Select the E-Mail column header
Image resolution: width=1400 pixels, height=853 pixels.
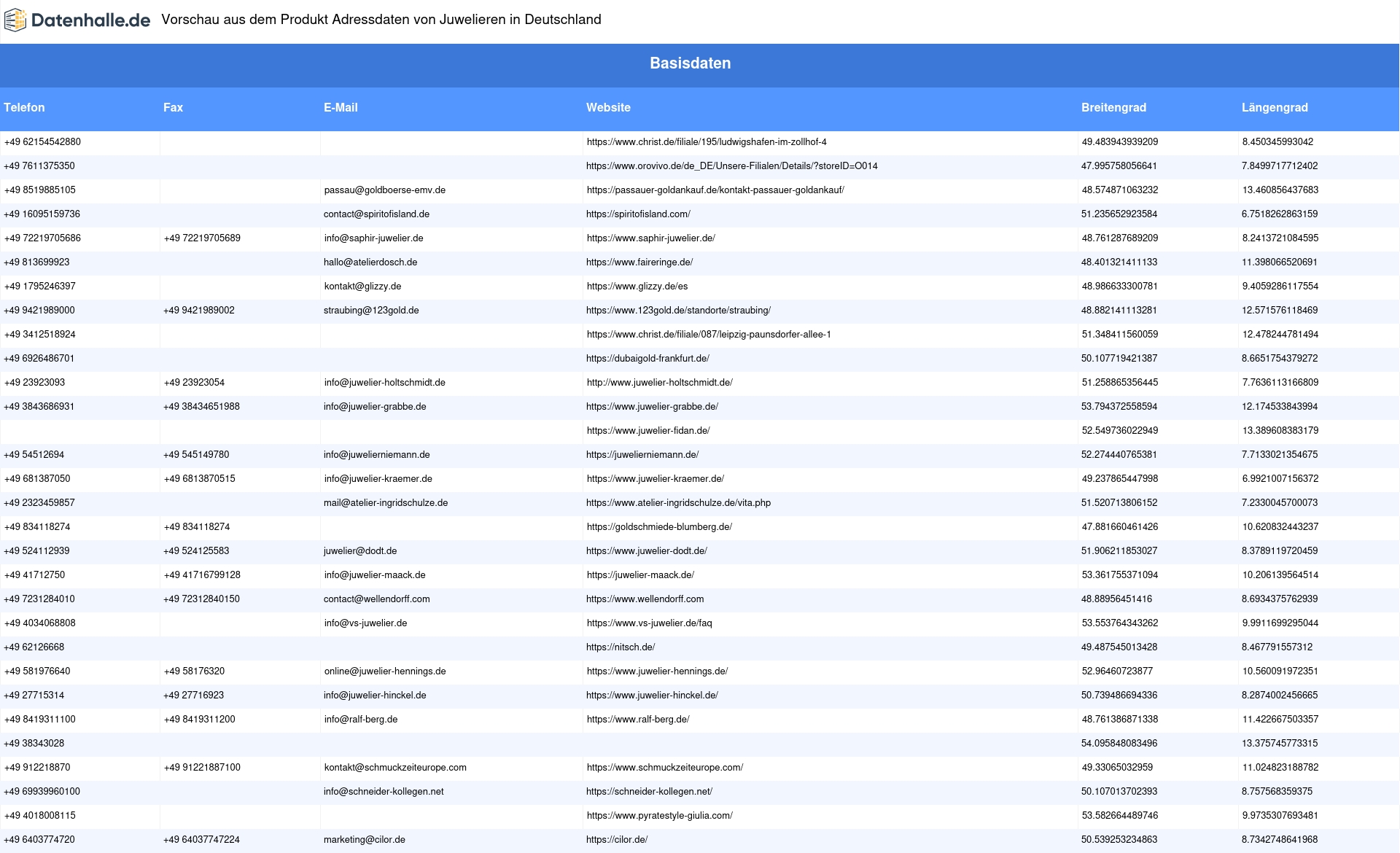[341, 107]
